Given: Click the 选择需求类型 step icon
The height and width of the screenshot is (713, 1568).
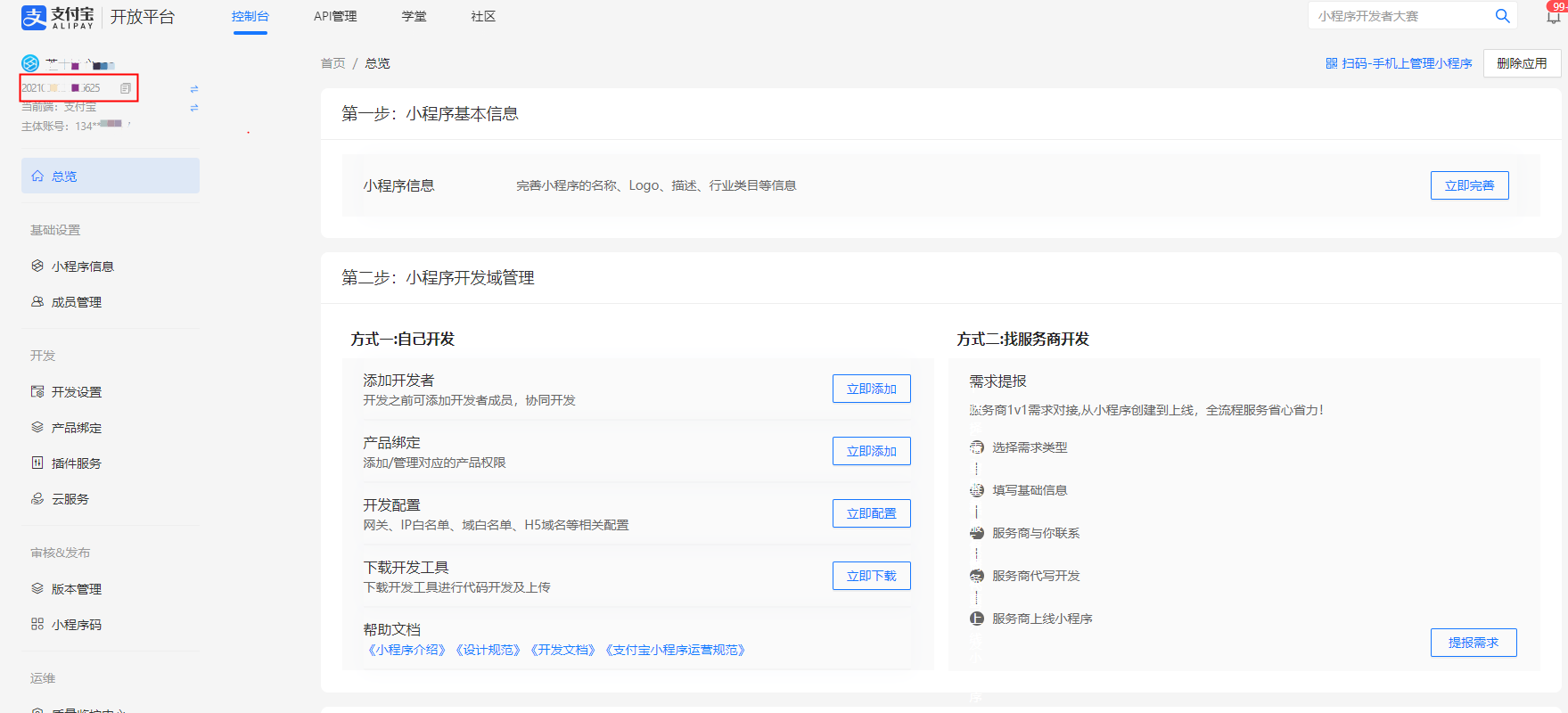Looking at the screenshot, I should [x=977, y=447].
